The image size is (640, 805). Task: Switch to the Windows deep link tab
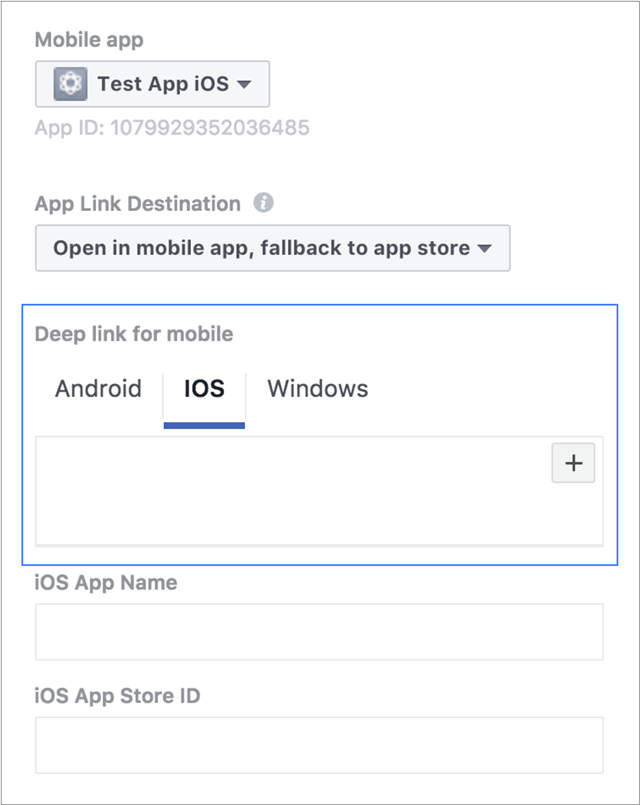(317, 389)
